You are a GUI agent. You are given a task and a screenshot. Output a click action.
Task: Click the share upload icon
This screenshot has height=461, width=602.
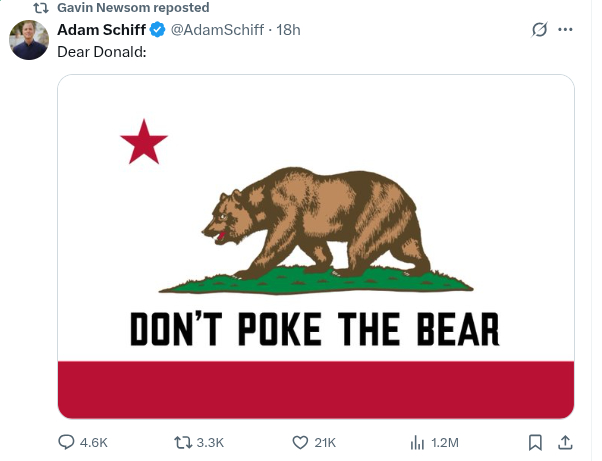coord(563,442)
